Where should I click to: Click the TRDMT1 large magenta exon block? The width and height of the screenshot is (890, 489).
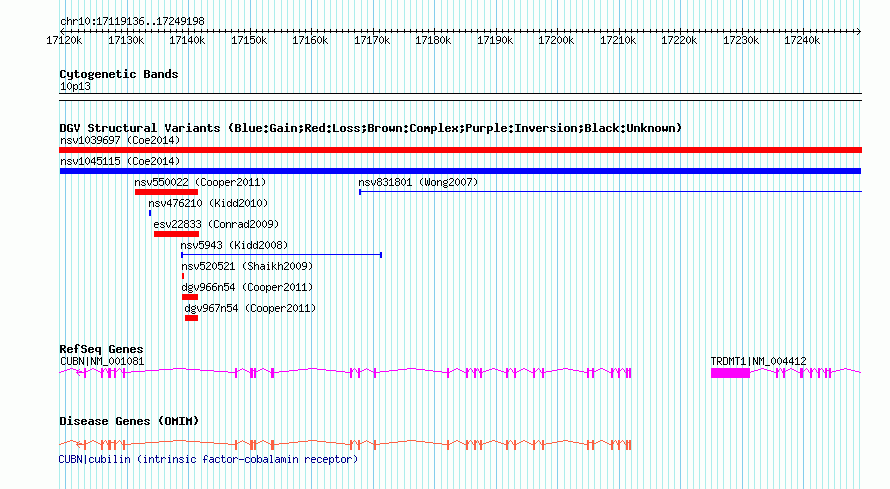click(731, 373)
